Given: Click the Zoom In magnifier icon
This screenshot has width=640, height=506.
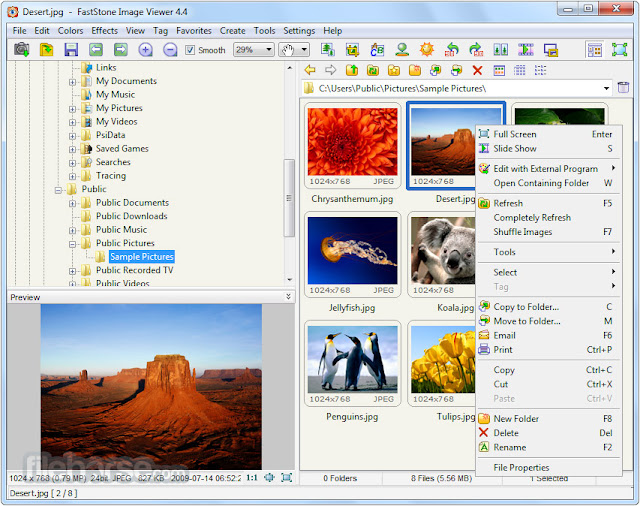Looking at the screenshot, I should click(x=145, y=50).
